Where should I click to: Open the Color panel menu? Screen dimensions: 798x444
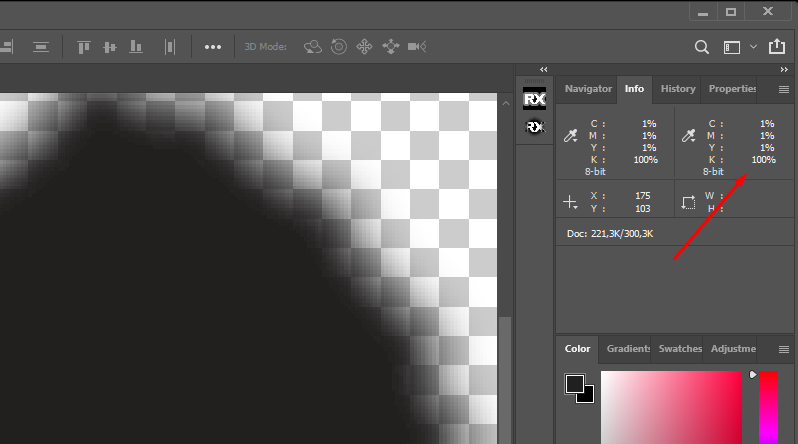coord(784,349)
